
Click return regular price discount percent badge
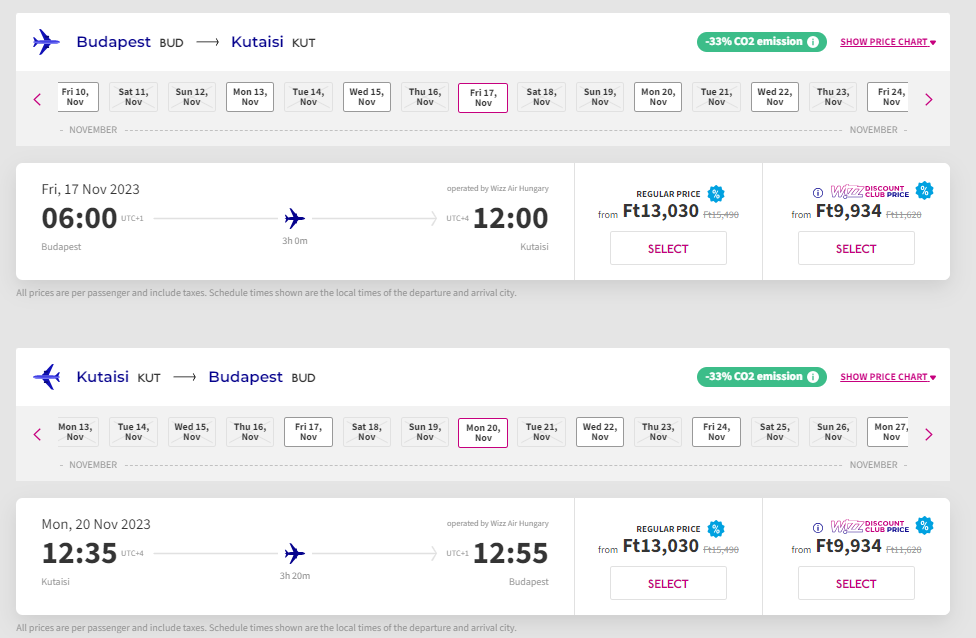tap(716, 529)
